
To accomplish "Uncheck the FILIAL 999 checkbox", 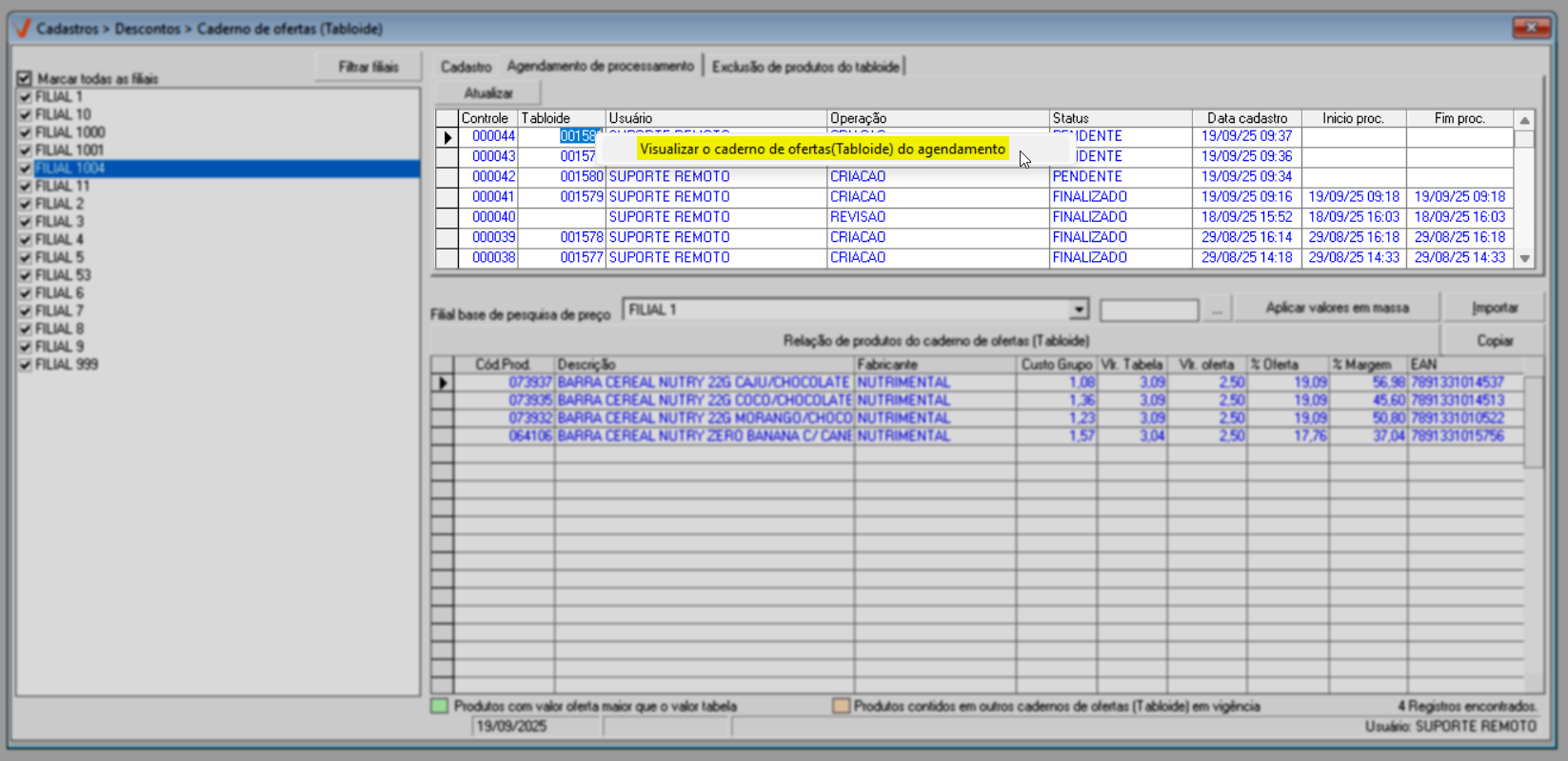I will click(25, 365).
